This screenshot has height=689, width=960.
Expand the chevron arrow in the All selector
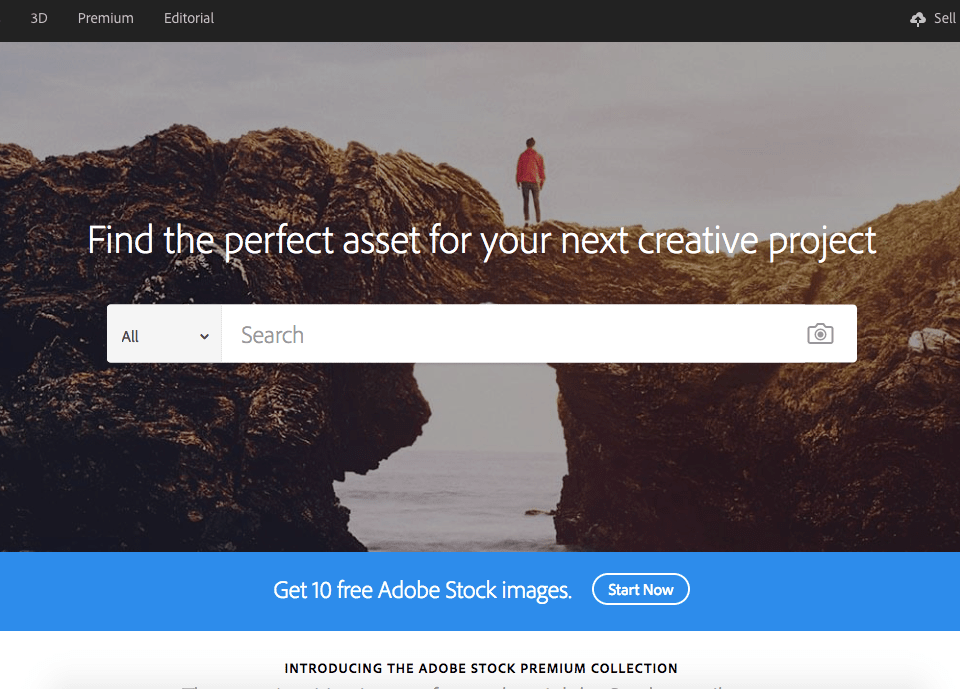204,336
